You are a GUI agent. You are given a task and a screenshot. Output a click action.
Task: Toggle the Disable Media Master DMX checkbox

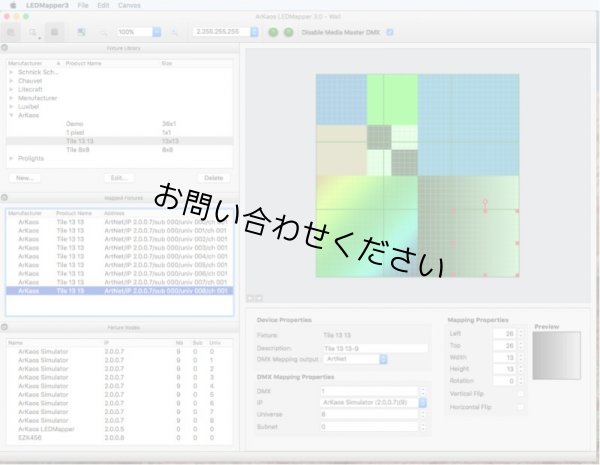click(390, 32)
